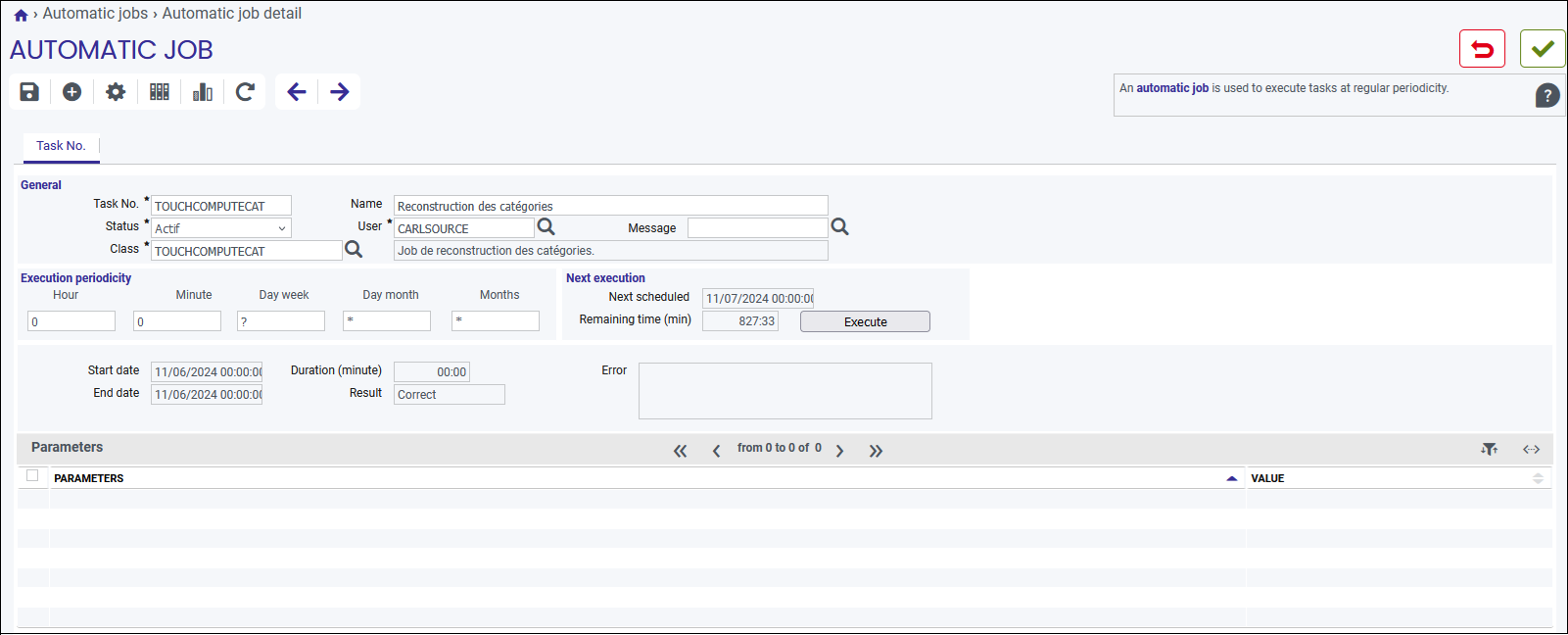Click the save floppy disk icon
Screen dimensions: 1568x635
[29, 92]
